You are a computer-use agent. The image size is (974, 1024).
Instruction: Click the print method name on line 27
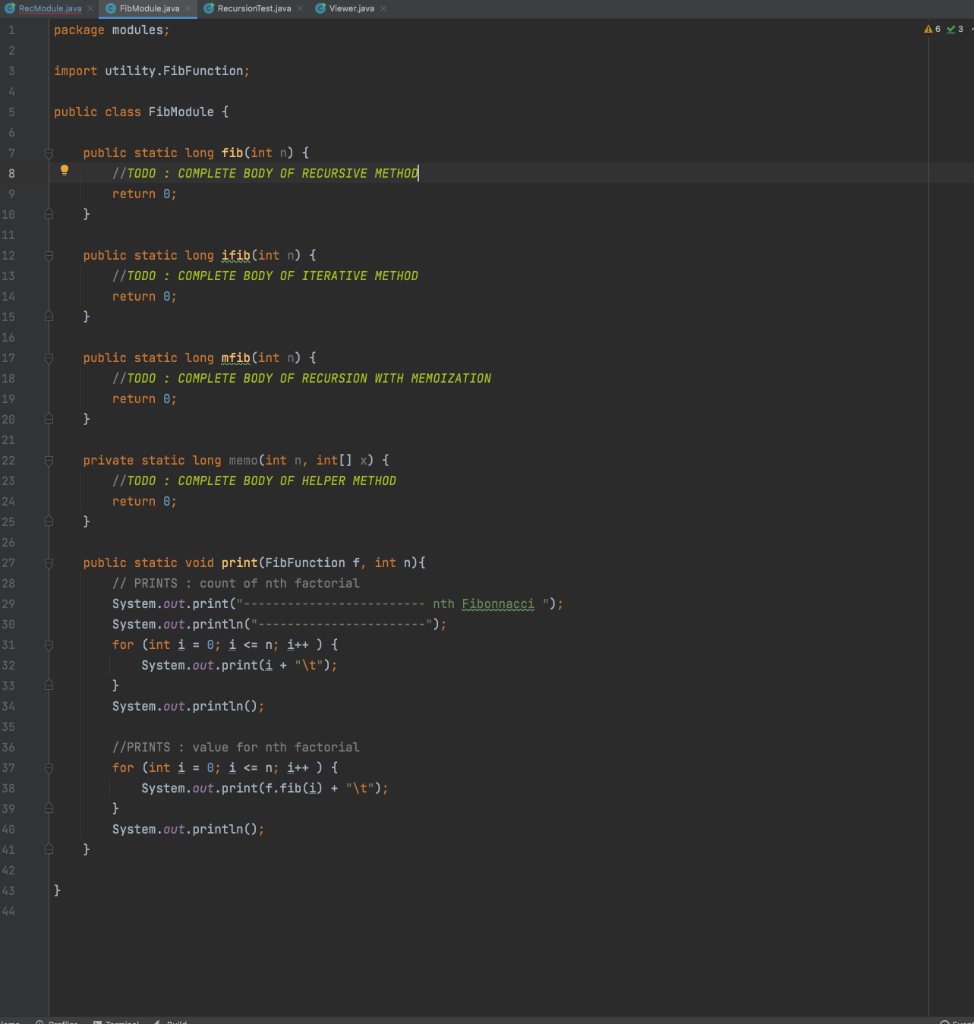click(x=239, y=563)
